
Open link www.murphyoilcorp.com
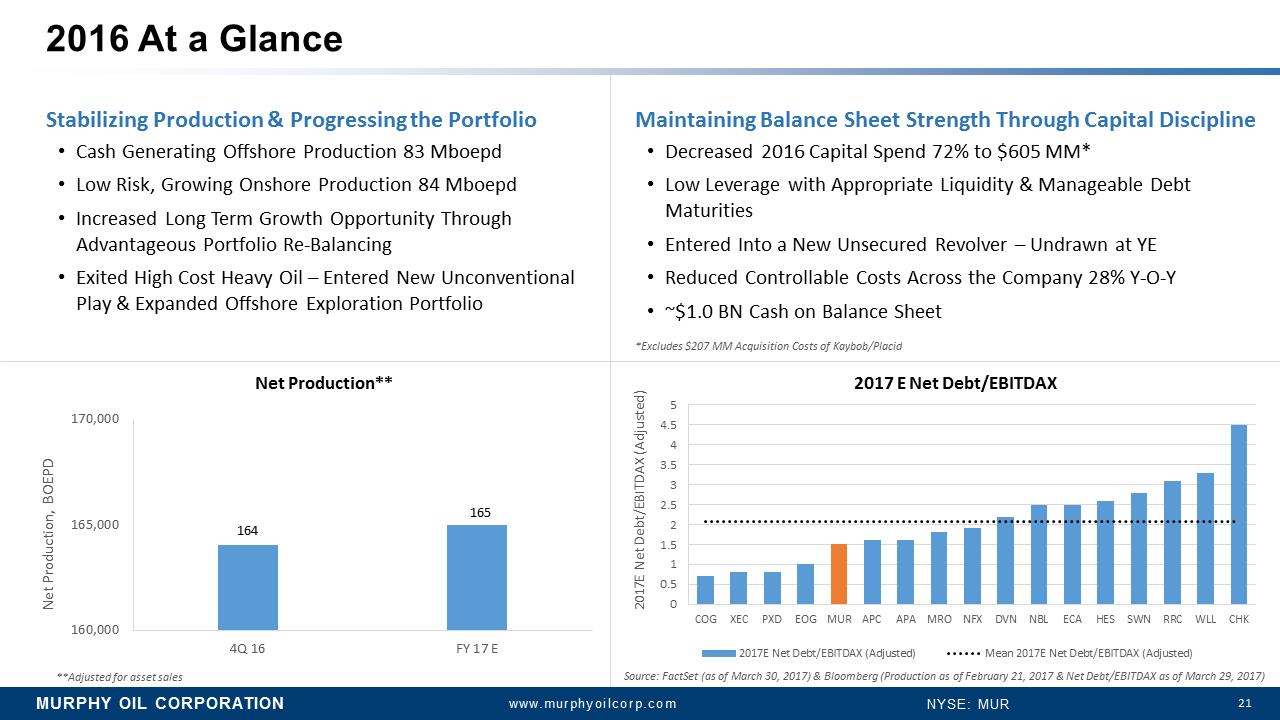pyautogui.click(x=593, y=704)
